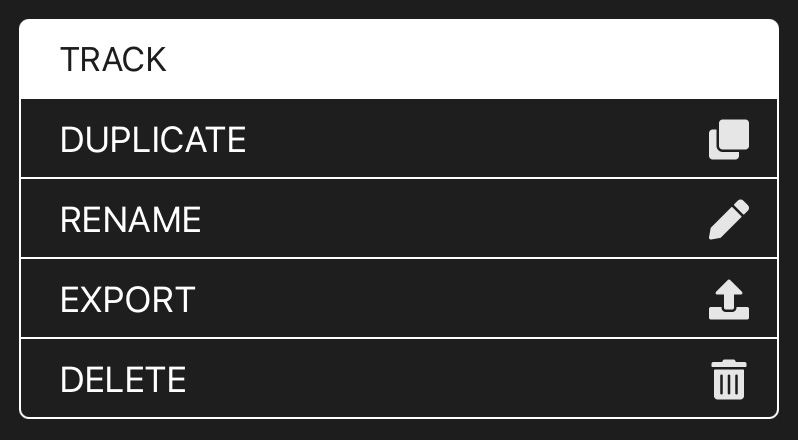Tap the stacked pages icon beside DUPLICATE

click(729, 139)
